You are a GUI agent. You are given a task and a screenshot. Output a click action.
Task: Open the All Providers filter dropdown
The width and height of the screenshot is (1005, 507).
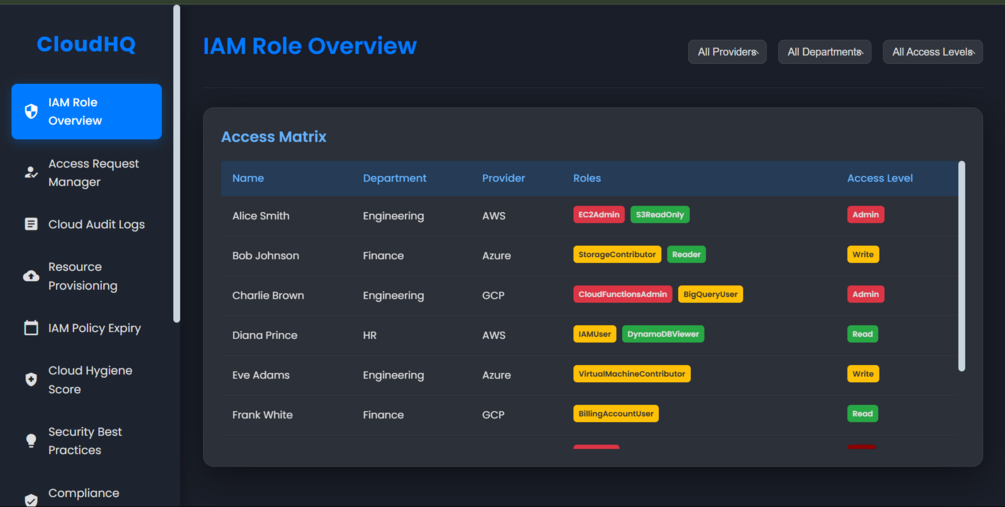(x=727, y=52)
